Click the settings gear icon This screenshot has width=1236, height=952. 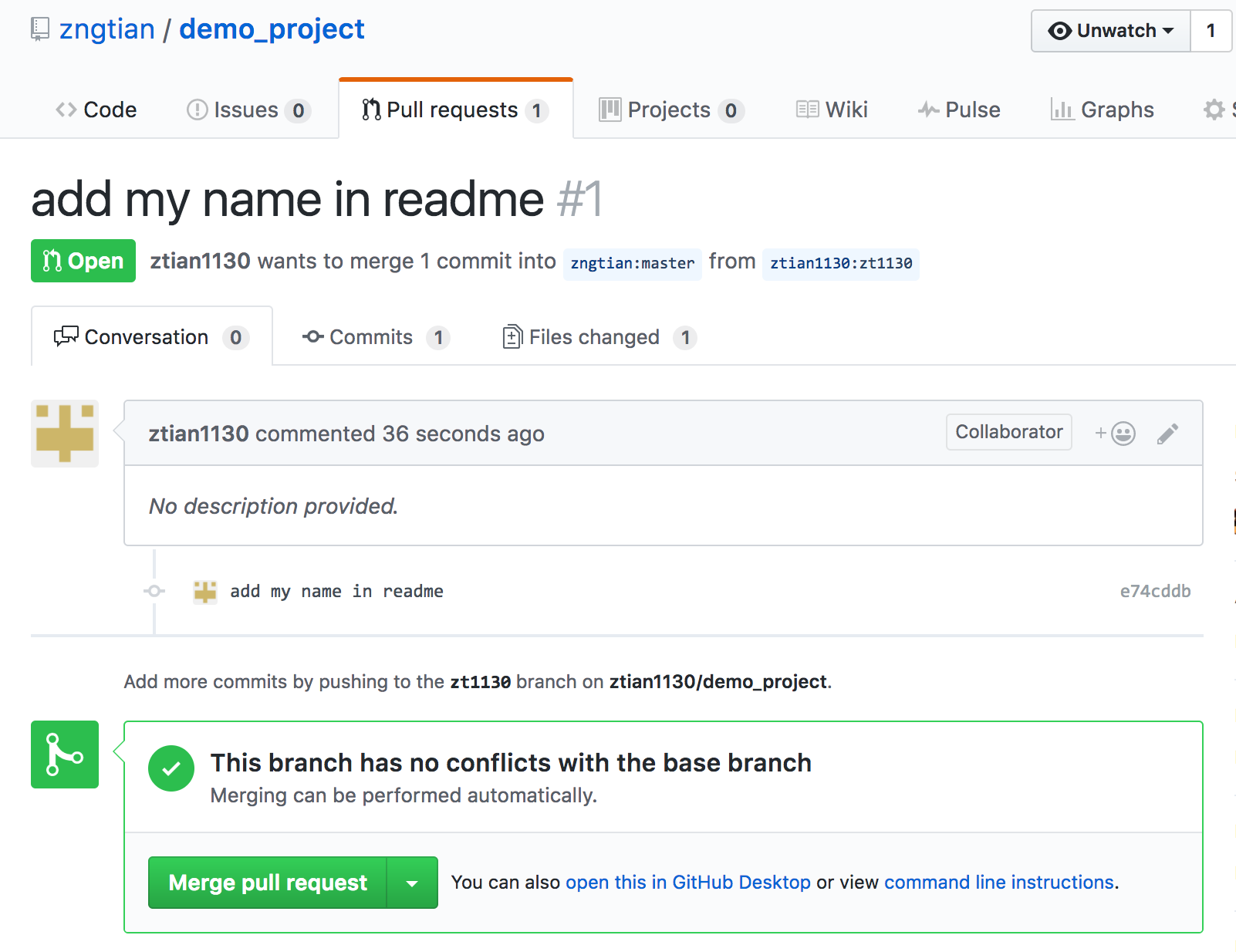[x=1214, y=110]
